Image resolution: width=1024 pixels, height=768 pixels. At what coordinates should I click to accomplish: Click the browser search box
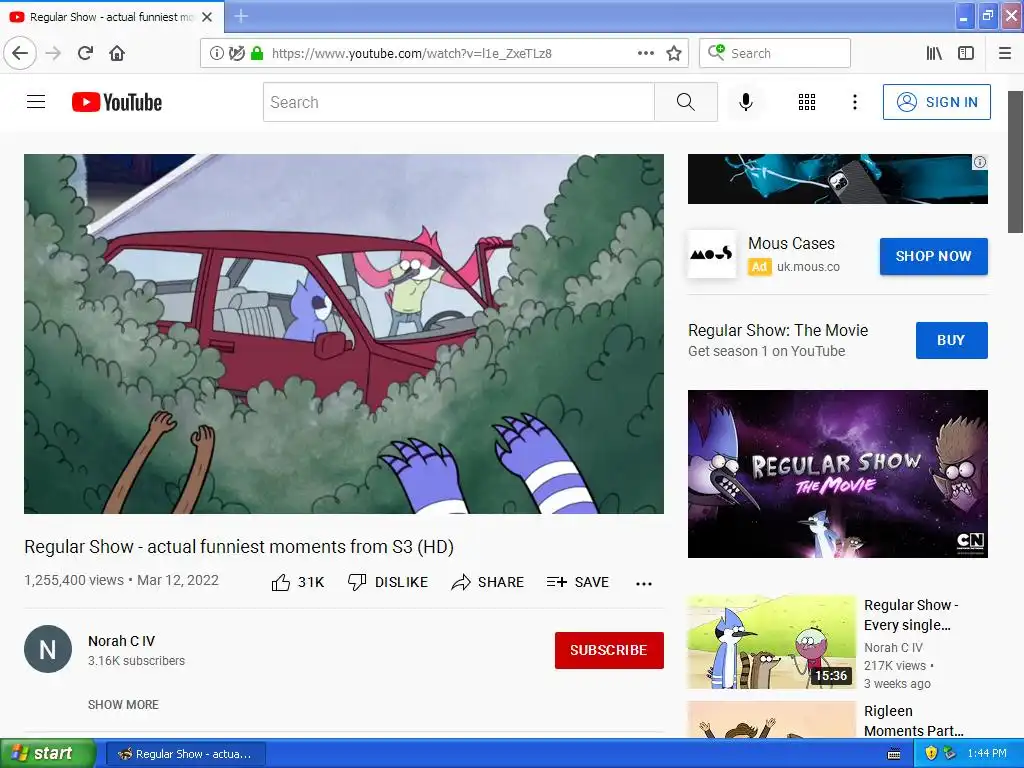(x=775, y=53)
